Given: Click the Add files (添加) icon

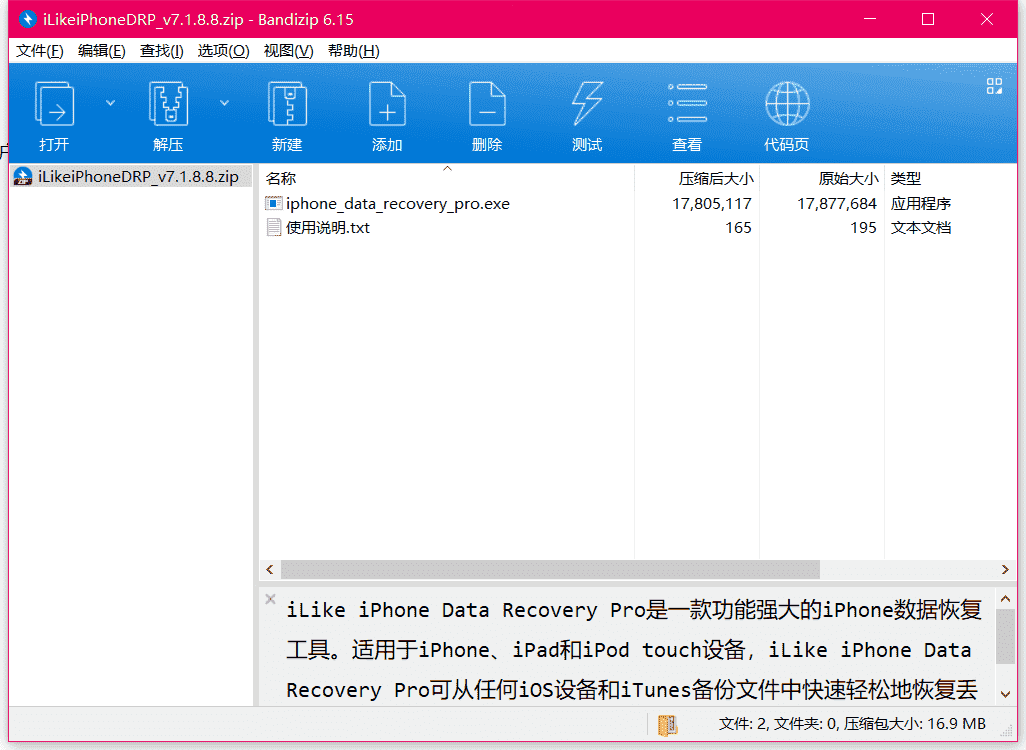Looking at the screenshot, I should 387,103.
